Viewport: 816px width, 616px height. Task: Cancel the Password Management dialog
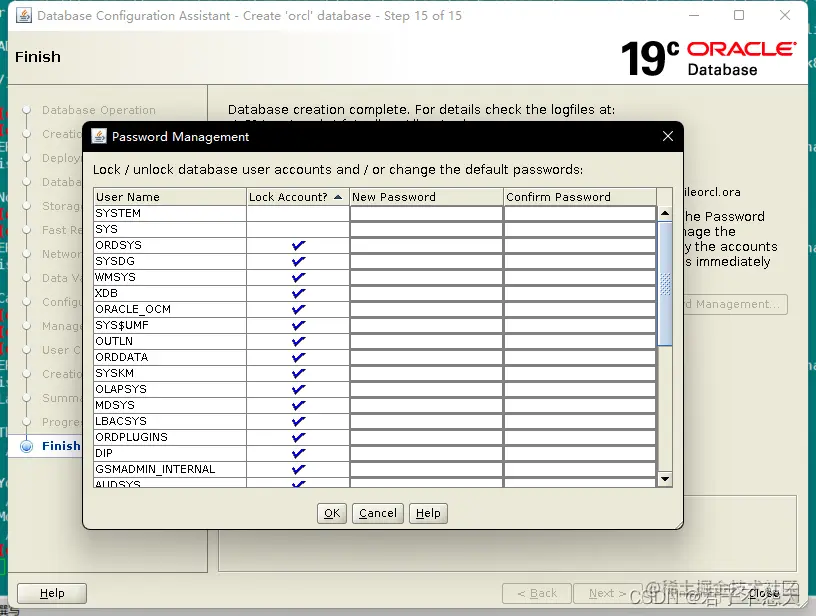pos(378,514)
